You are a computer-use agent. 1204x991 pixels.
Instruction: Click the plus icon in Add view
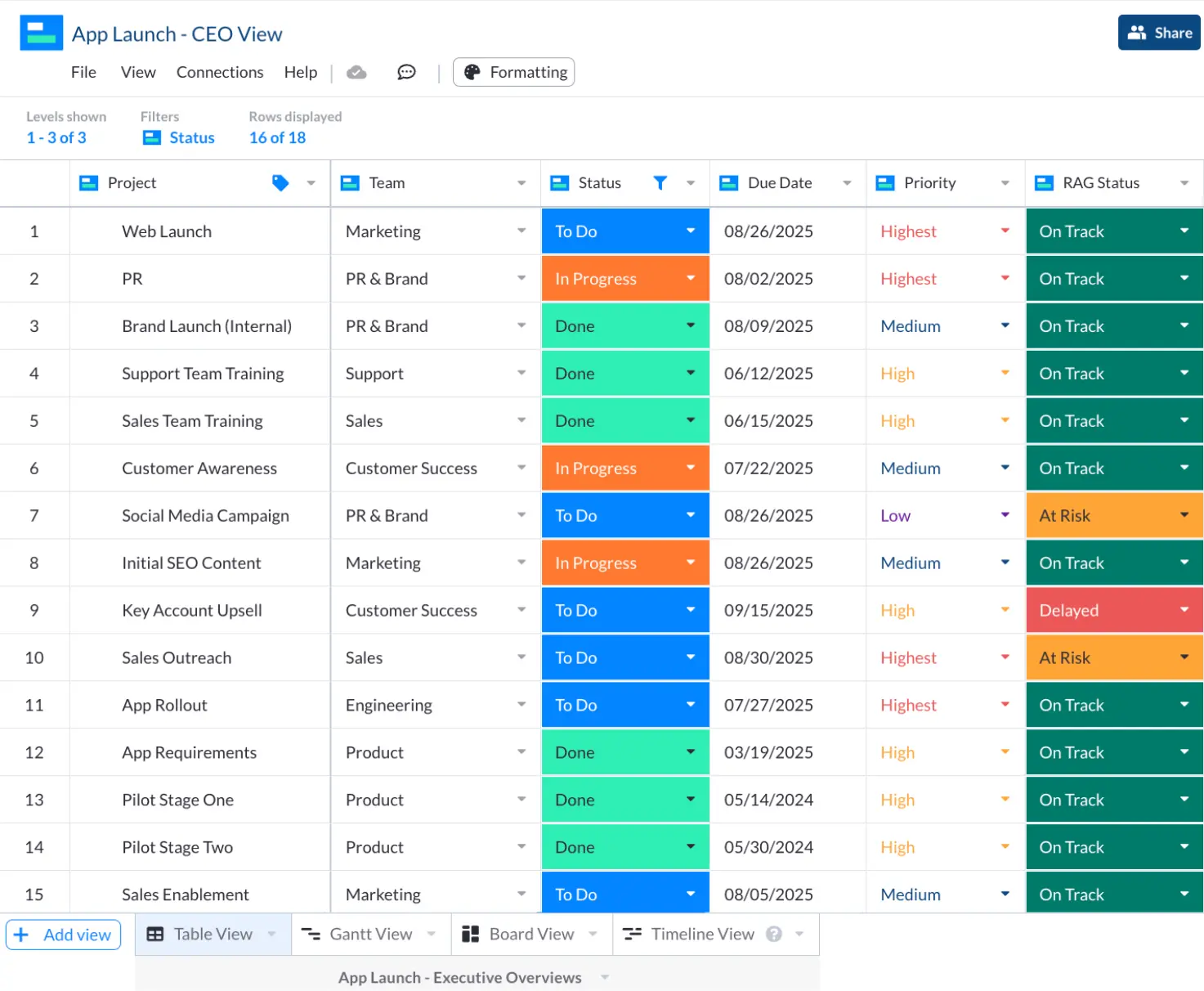tap(21, 935)
